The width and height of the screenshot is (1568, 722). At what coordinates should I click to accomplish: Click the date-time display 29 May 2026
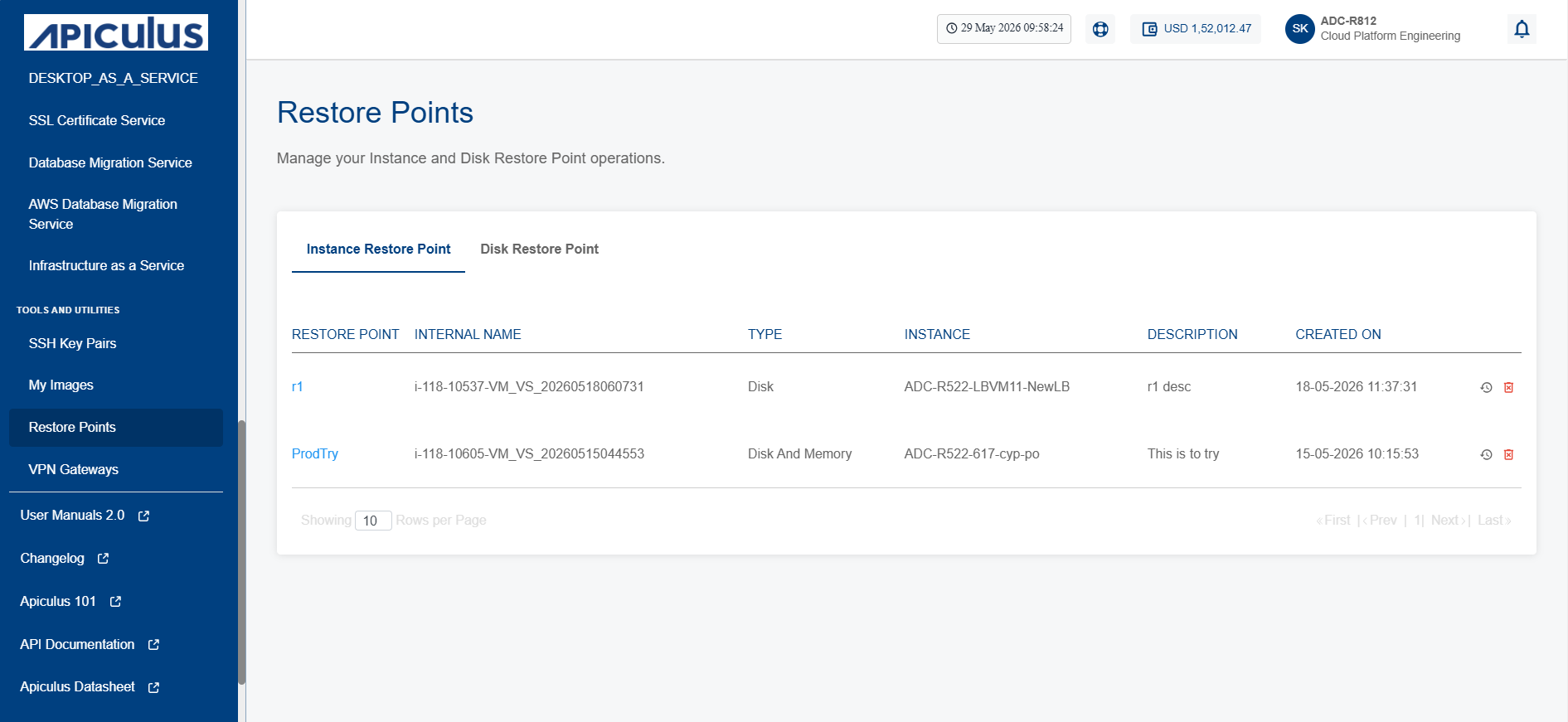point(1004,29)
